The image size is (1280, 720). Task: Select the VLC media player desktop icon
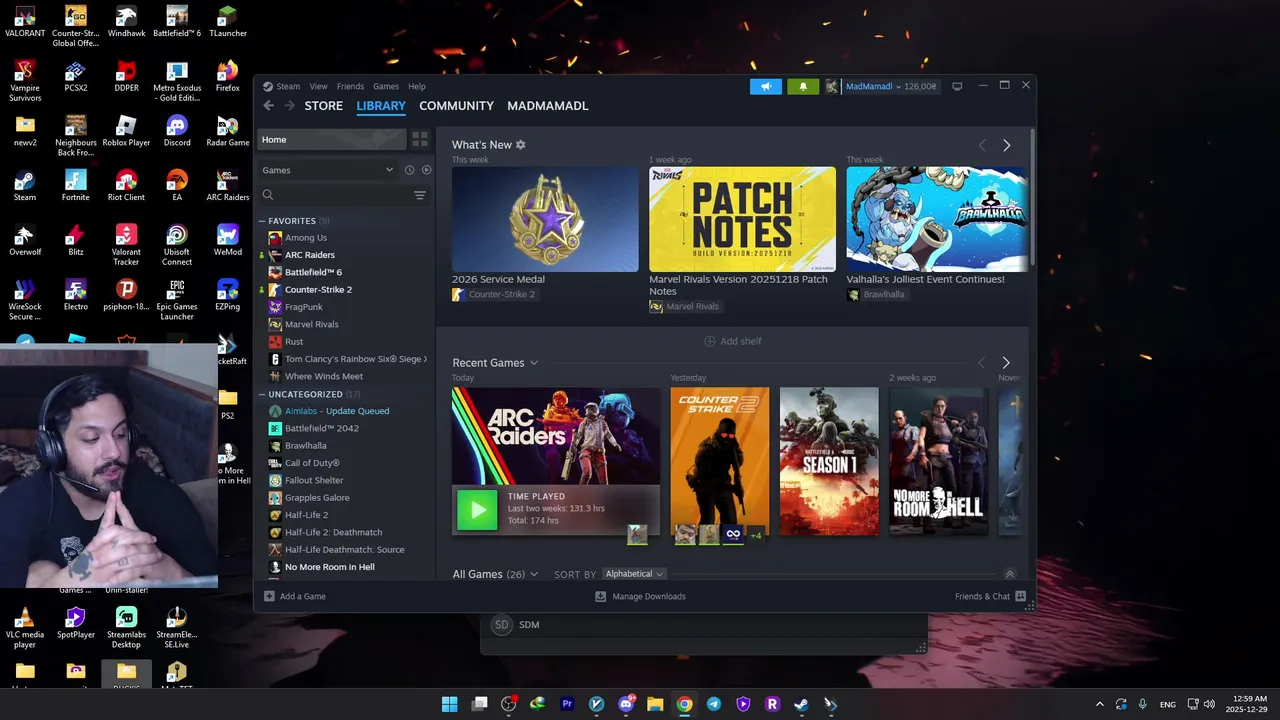point(25,628)
